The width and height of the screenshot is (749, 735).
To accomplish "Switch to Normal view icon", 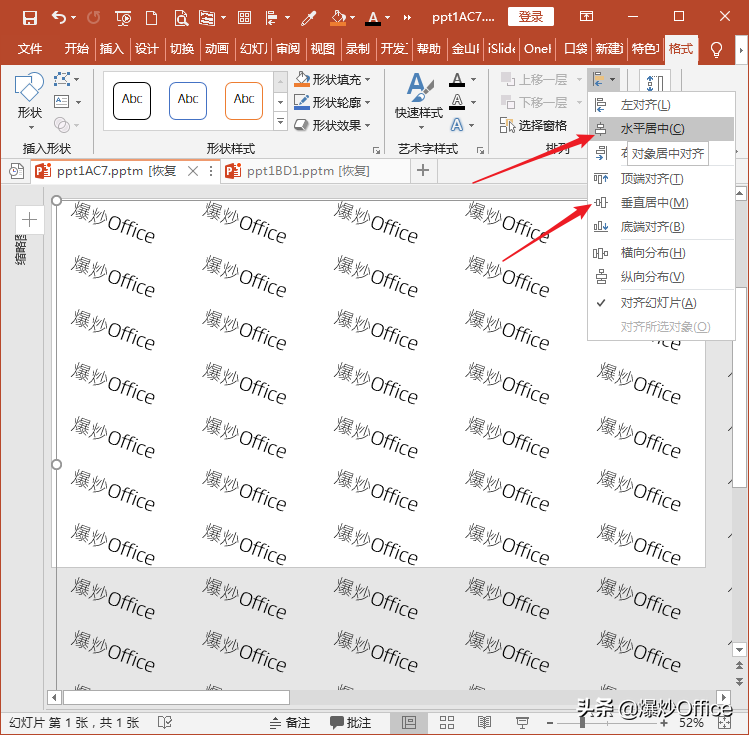I will point(409,723).
